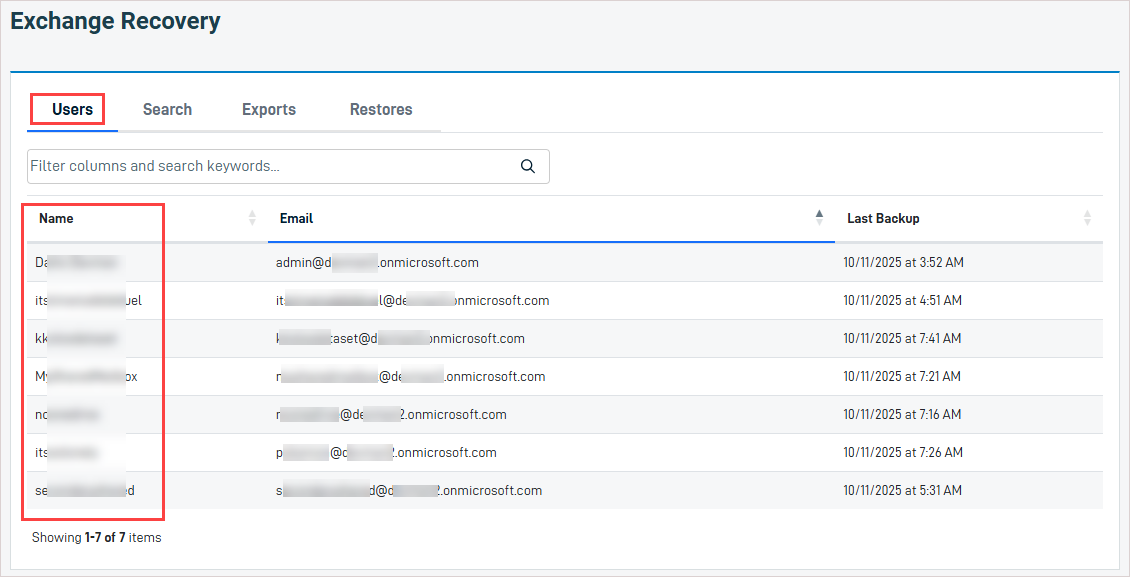Screen dimensions: 1130x577
Task: Select the row backed up at 4:51 AM
Action: [x=565, y=300]
